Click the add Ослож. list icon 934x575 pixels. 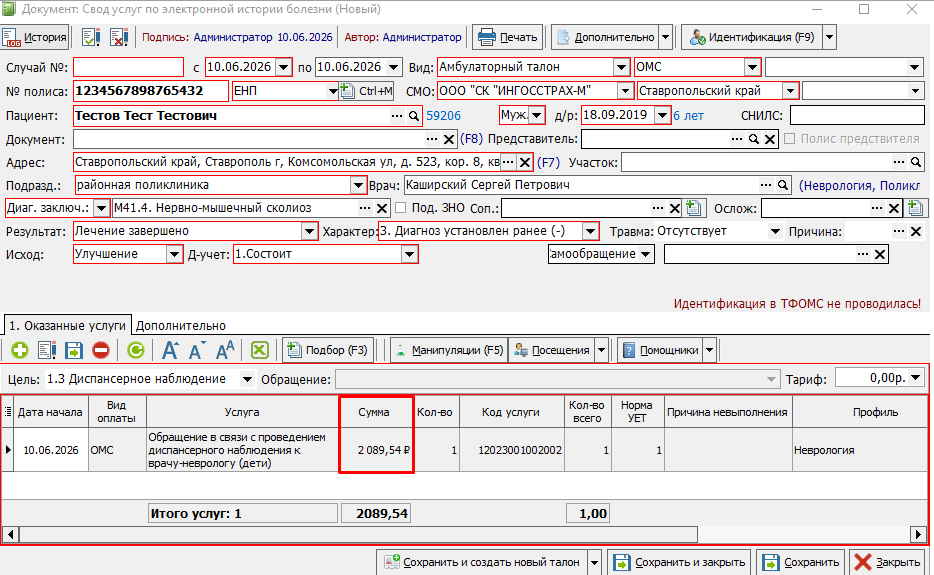916,208
